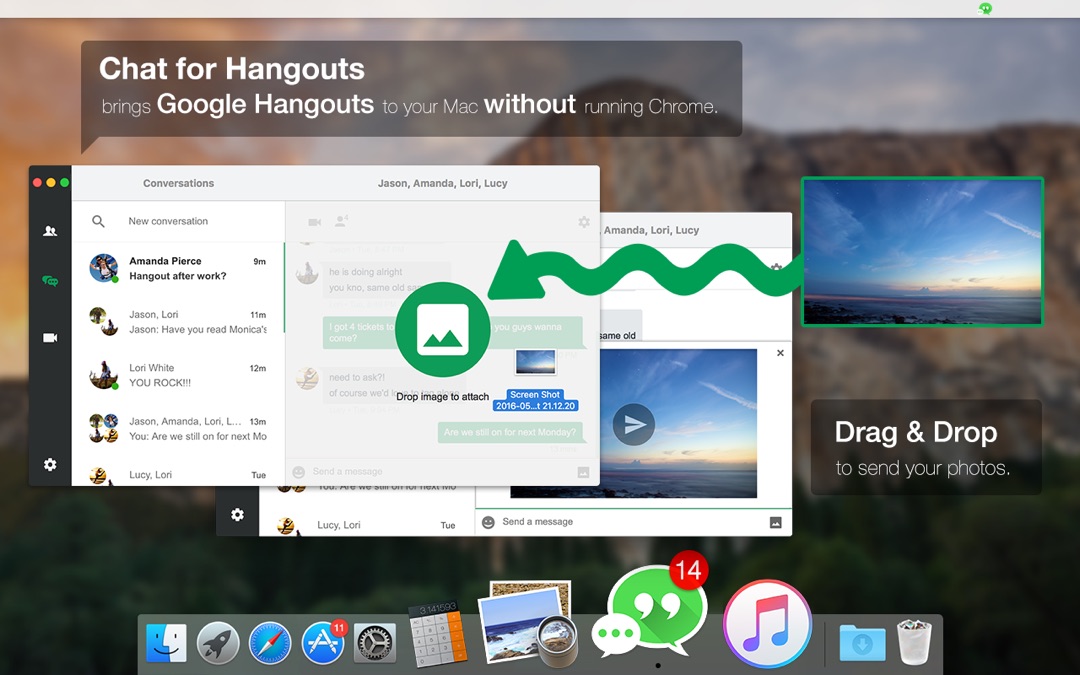
Task: Close the image preview in back window
Action: point(780,353)
